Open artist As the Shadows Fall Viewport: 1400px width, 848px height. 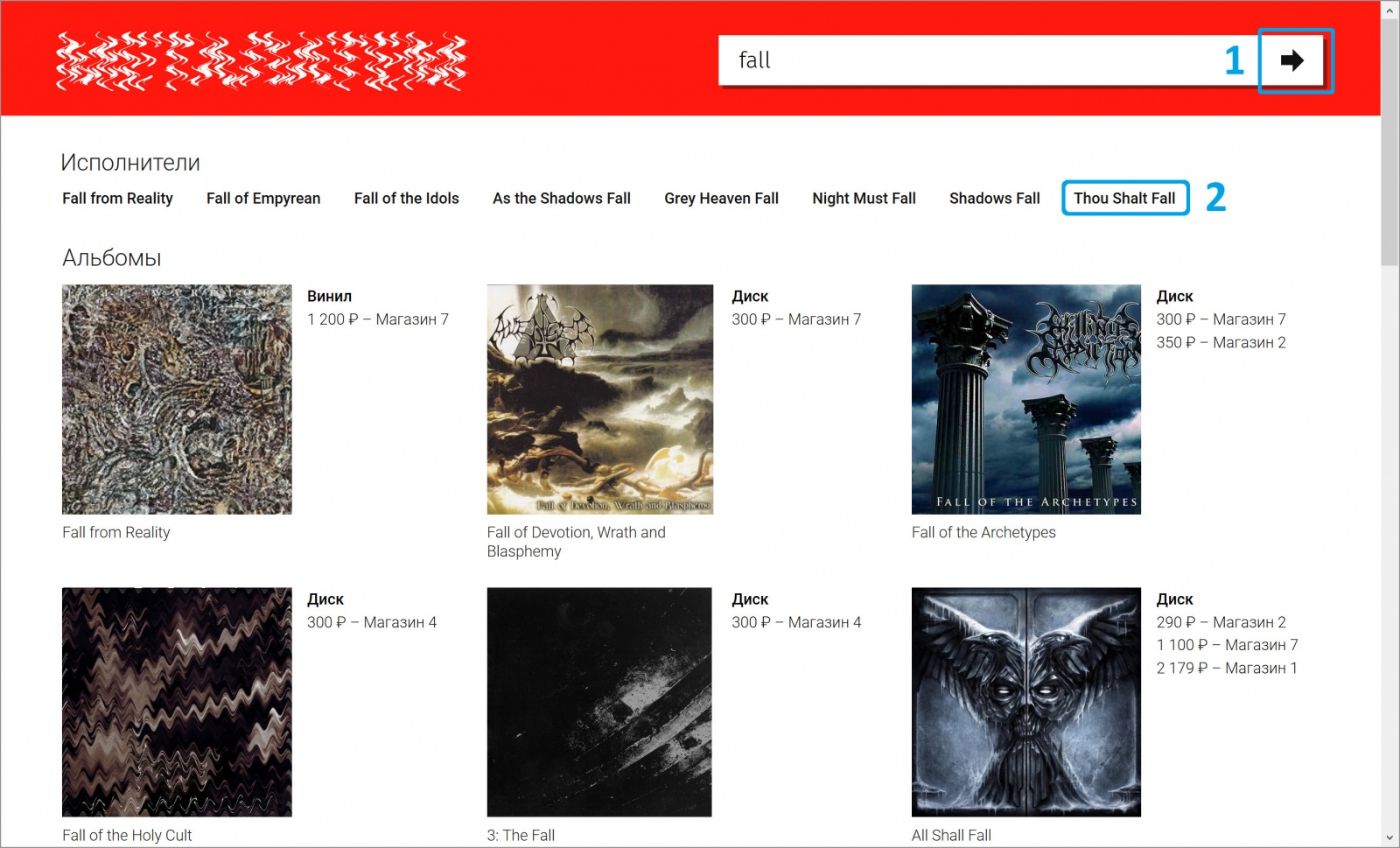562,199
